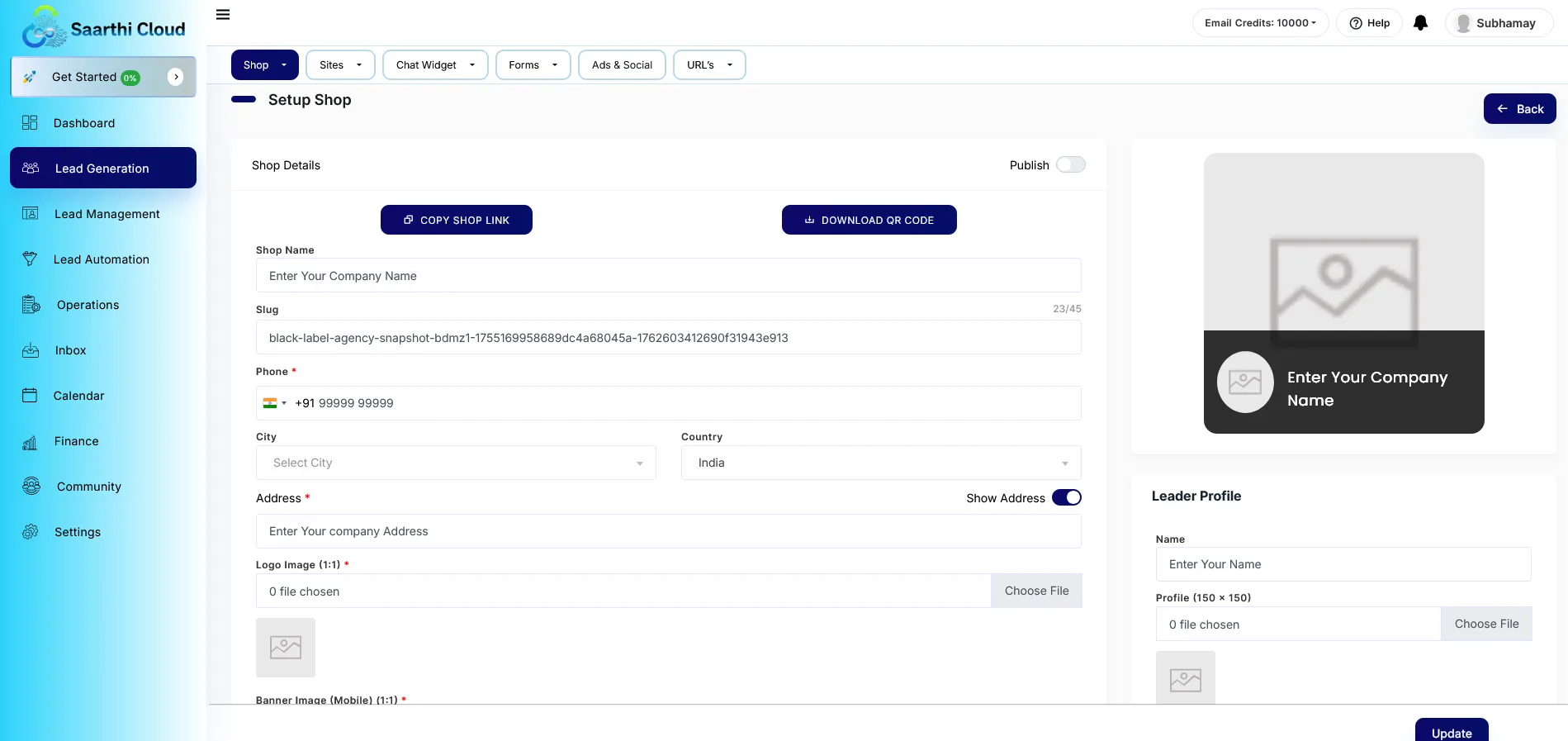Screen dimensions: 1568x741
Task: Expand the Email Credits dropdown
Action: pyautogui.click(x=1260, y=23)
